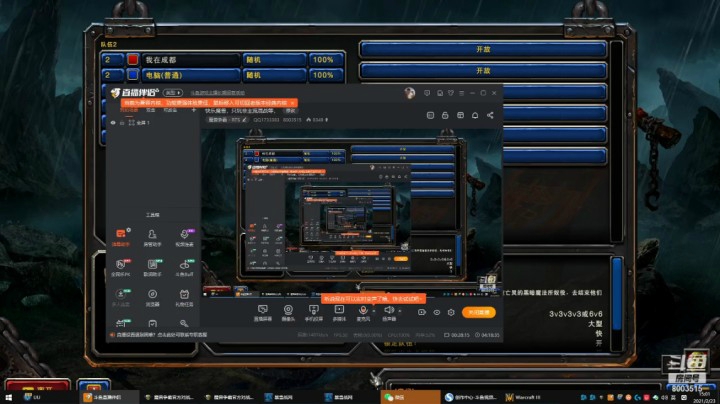This screenshot has height=404, width=720.
Task: Click the blue scrollbar in the map info panel
Action: click(617, 294)
